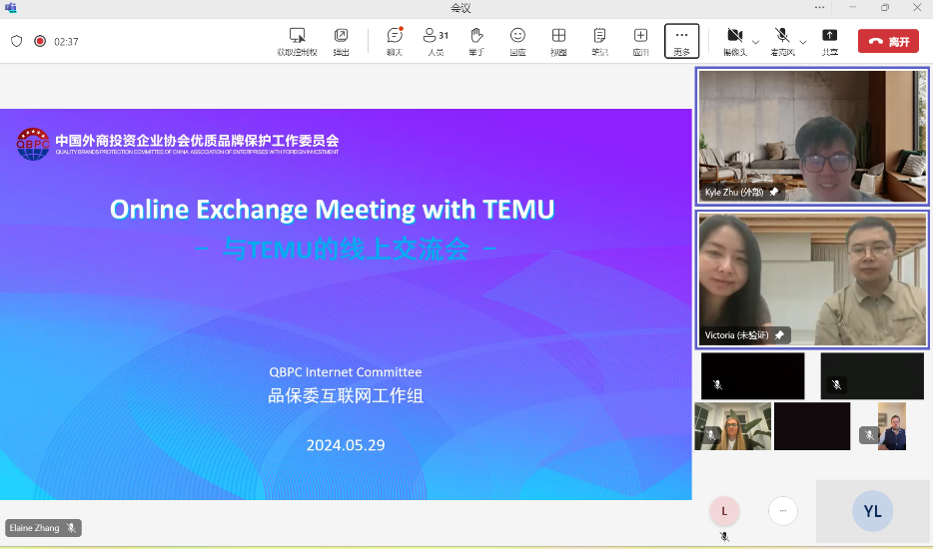The height and width of the screenshot is (550, 935).
Task: Select Kyle Zhu's video tile
Action: [x=812, y=136]
